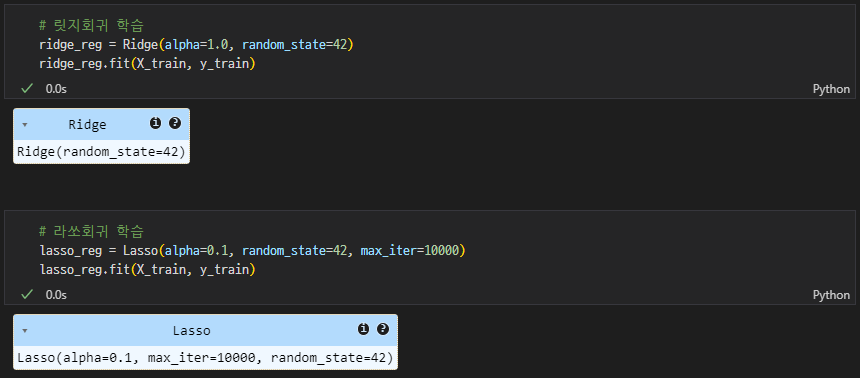Click max_iter=10000 in the Lasso code
Screen dimensions: 860x378
pyautogui.click(x=410, y=251)
